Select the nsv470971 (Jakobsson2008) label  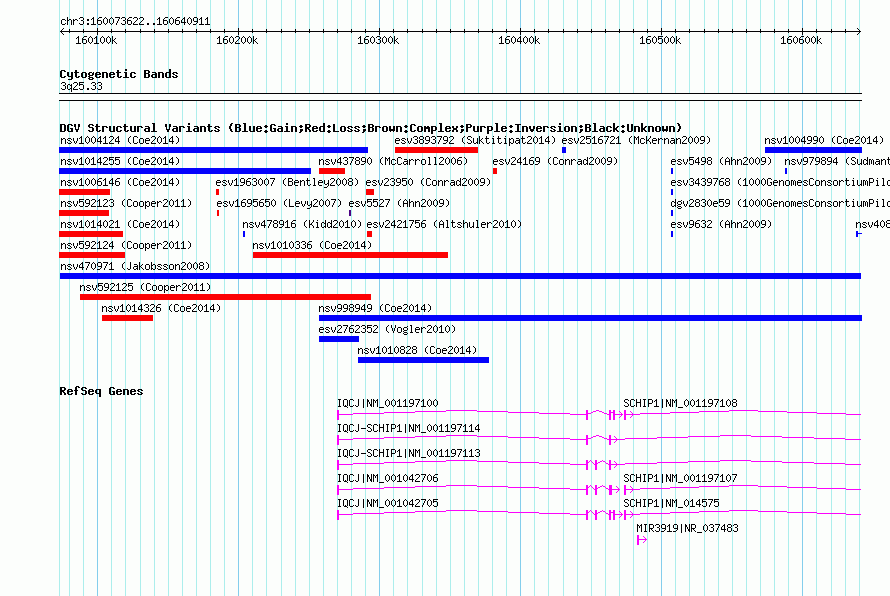135,266
